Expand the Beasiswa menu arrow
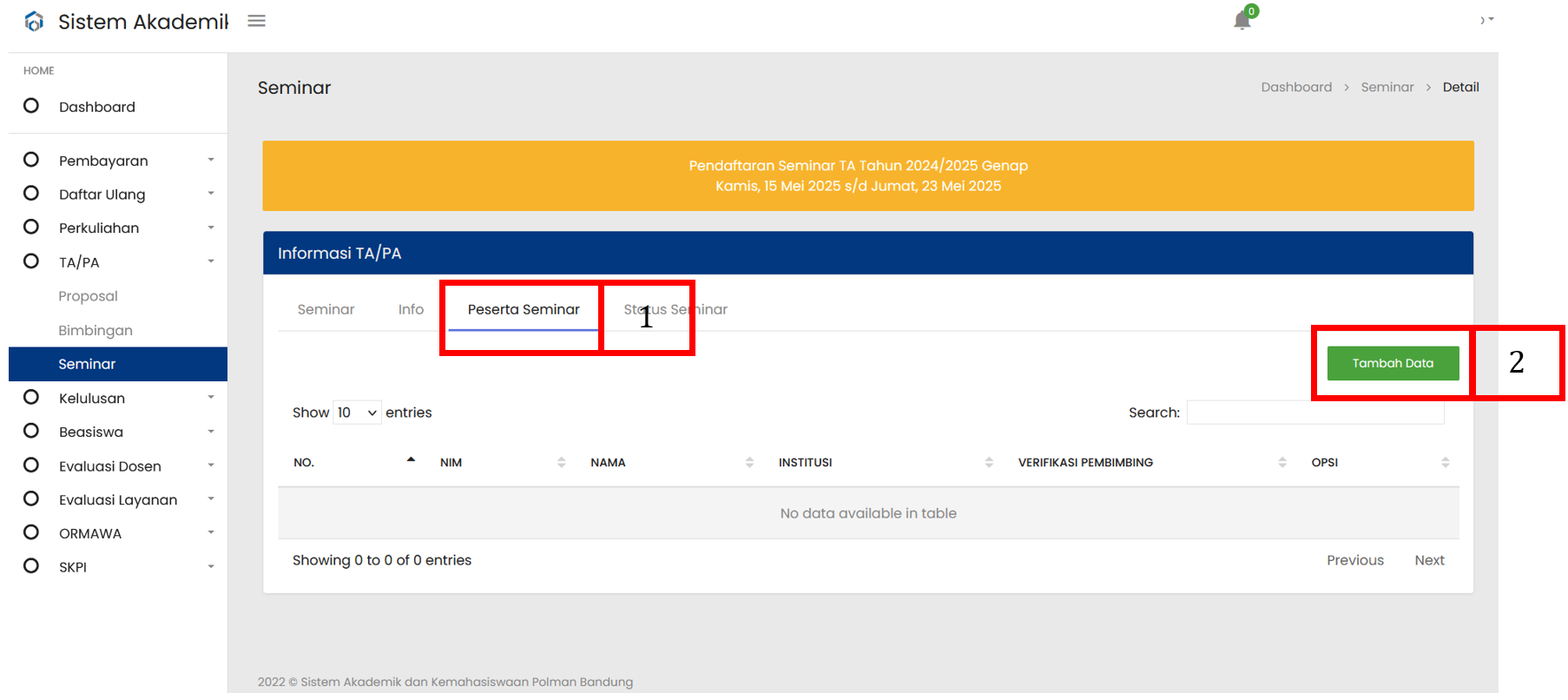 point(211,432)
